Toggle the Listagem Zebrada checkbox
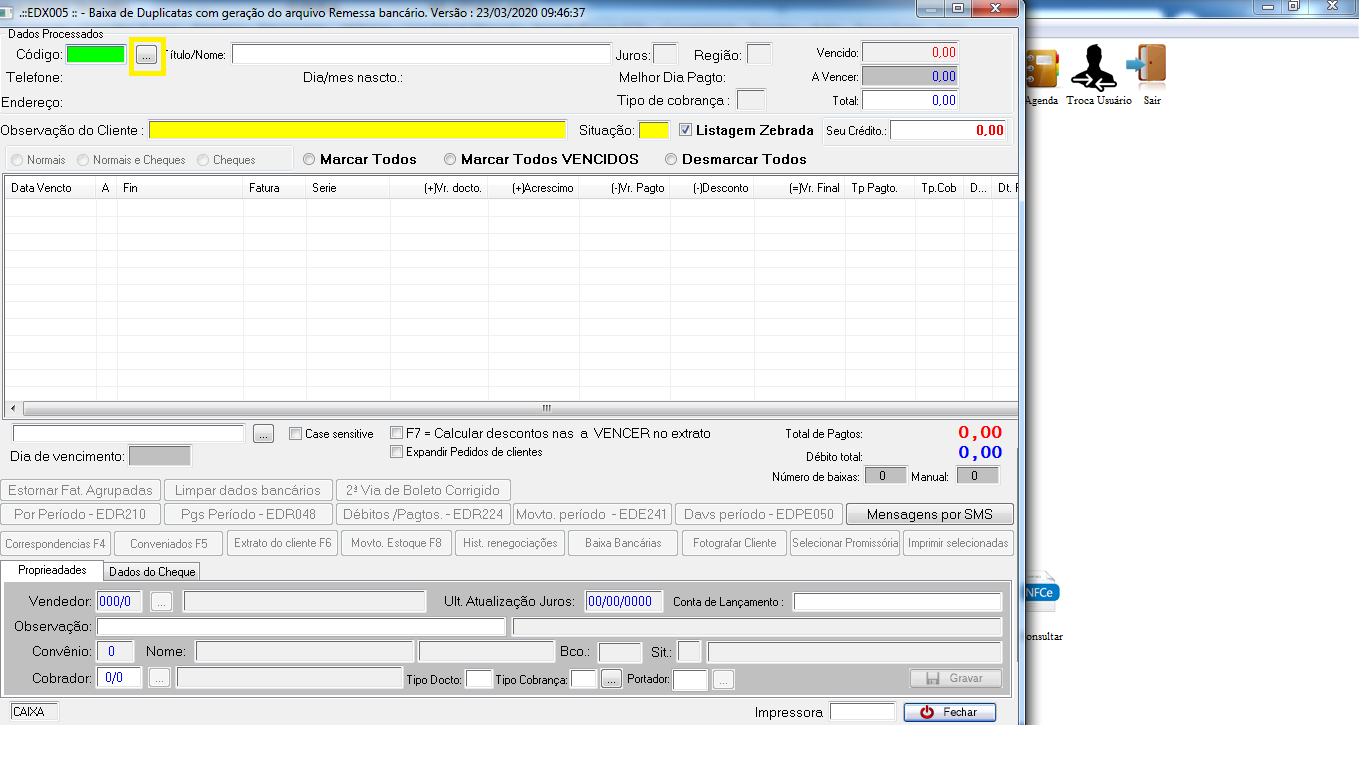Image resolution: width=1366 pixels, height=768 pixels. (686, 130)
